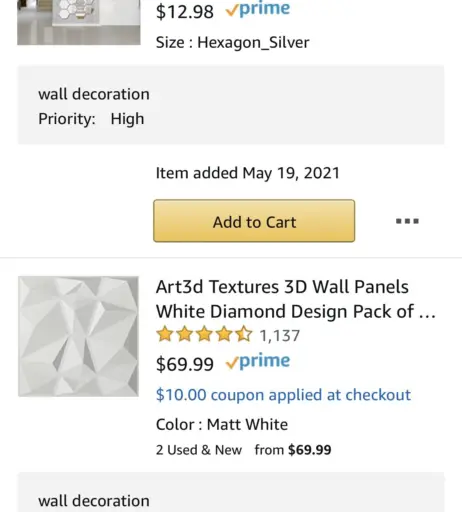This screenshot has width=462, height=512.
Task: Open the Art3d Textures 3D Wall Panels title
Action: [x=296, y=299]
